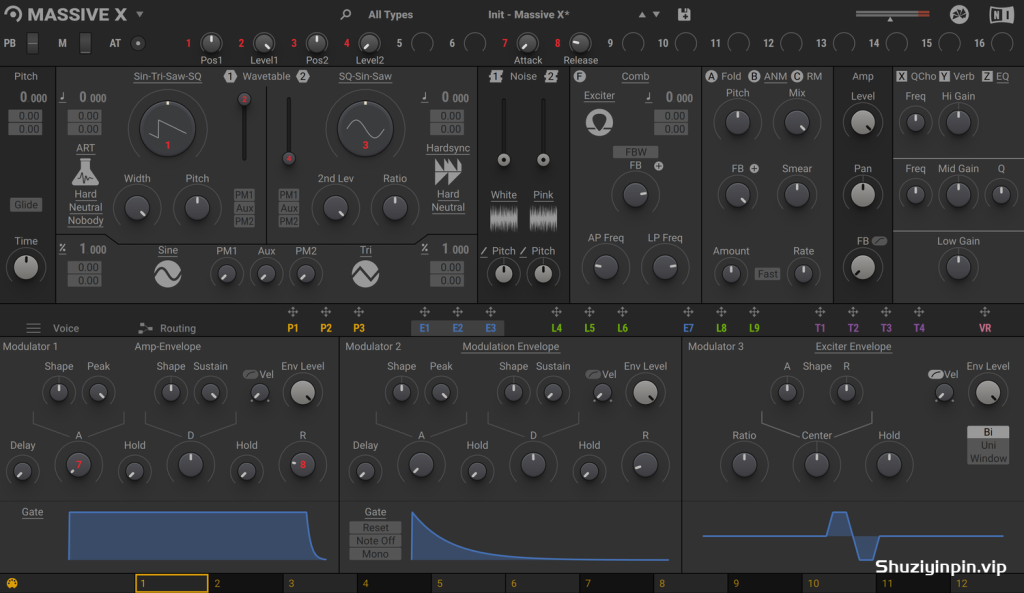Click the Hardsync triangles icon

pos(448,172)
